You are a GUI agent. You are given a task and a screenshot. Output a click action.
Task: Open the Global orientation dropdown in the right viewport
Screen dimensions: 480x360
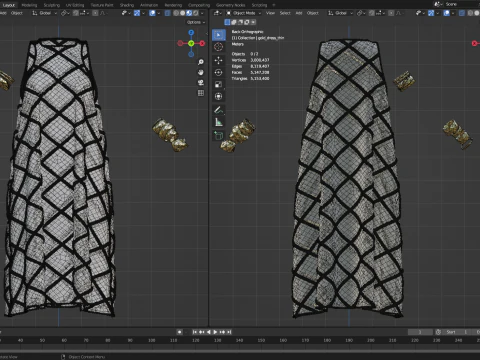tap(341, 13)
